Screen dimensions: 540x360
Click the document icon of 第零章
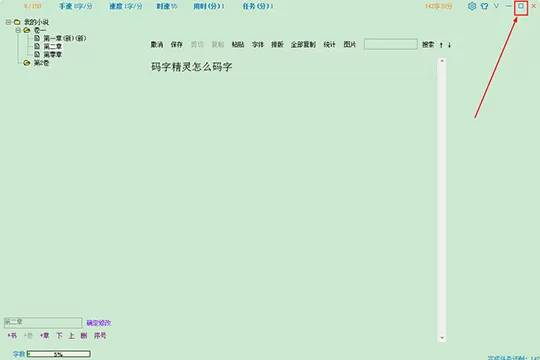(x=37, y=54)
